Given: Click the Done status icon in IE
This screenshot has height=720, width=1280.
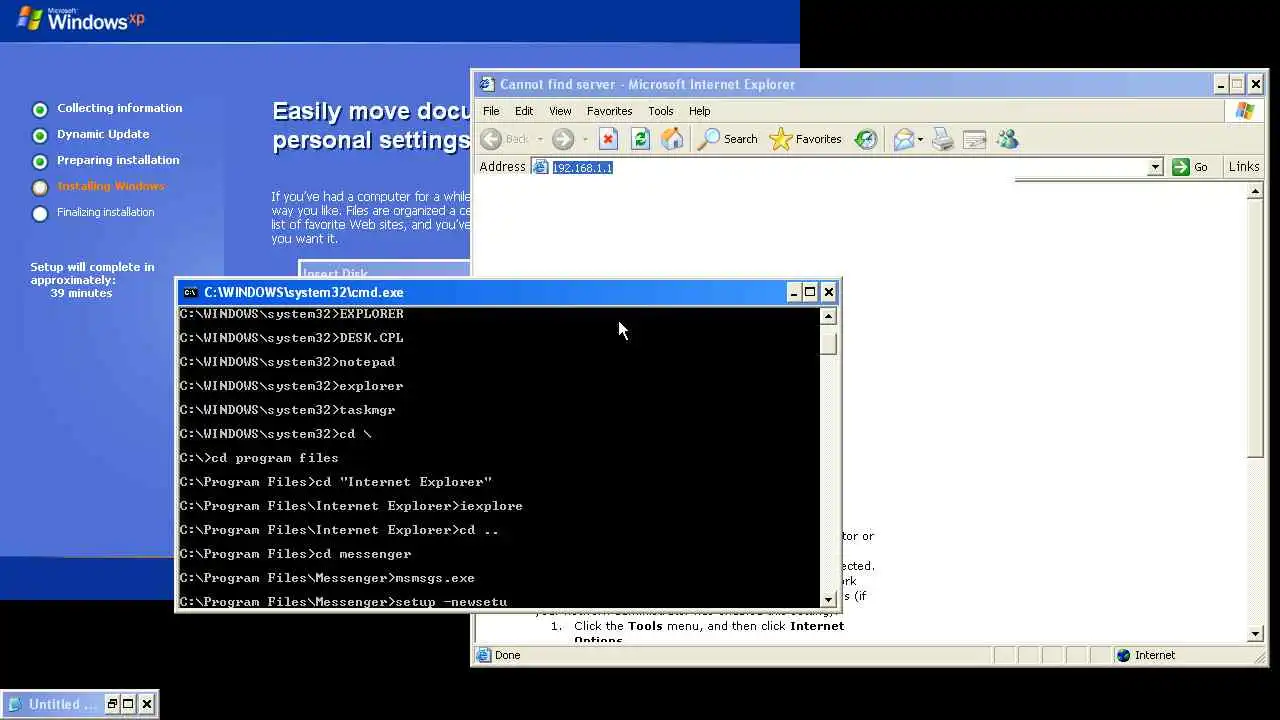Looking at the screenshot, I should click(x=485, y=655).
